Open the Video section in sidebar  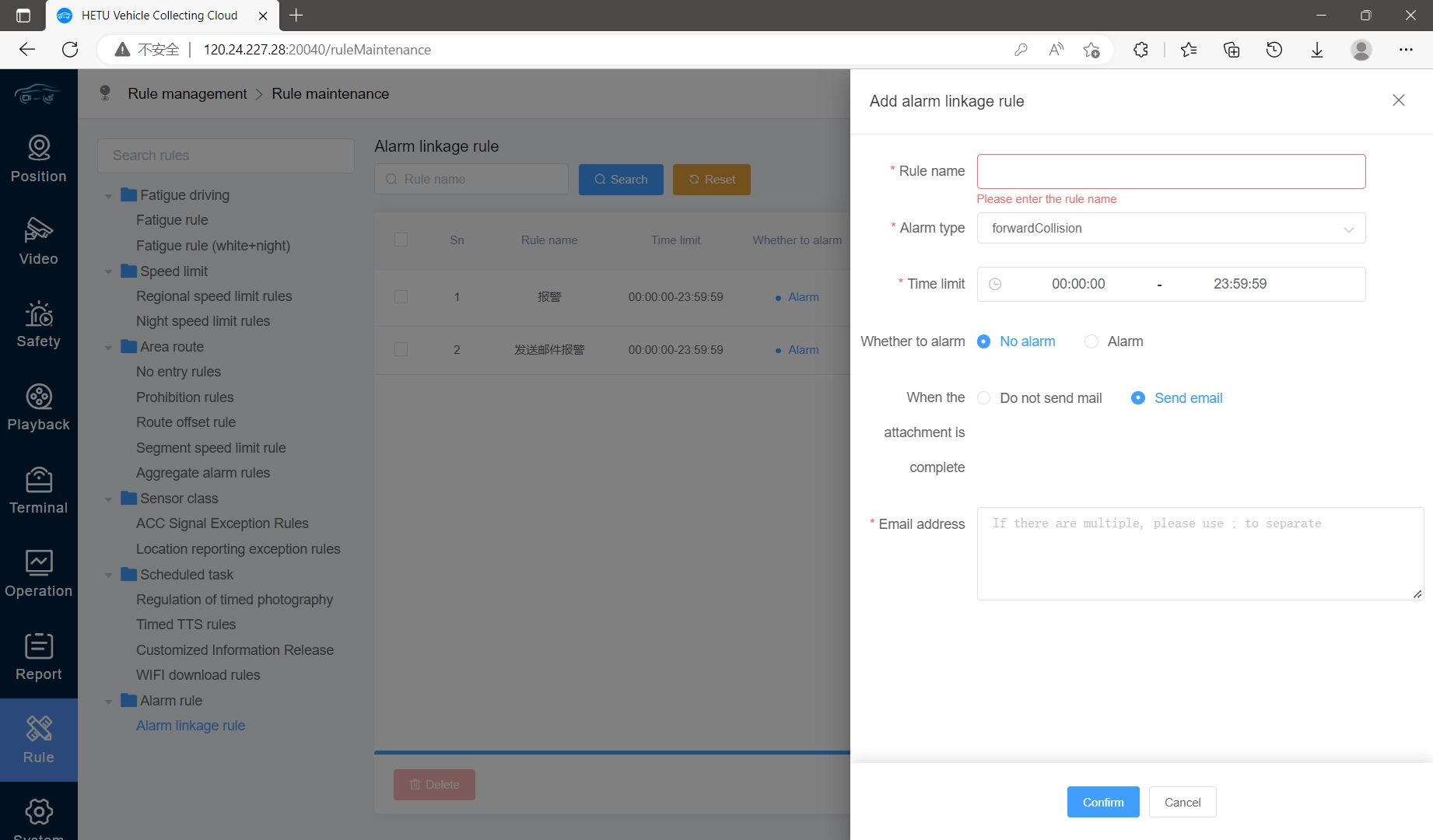38,241
